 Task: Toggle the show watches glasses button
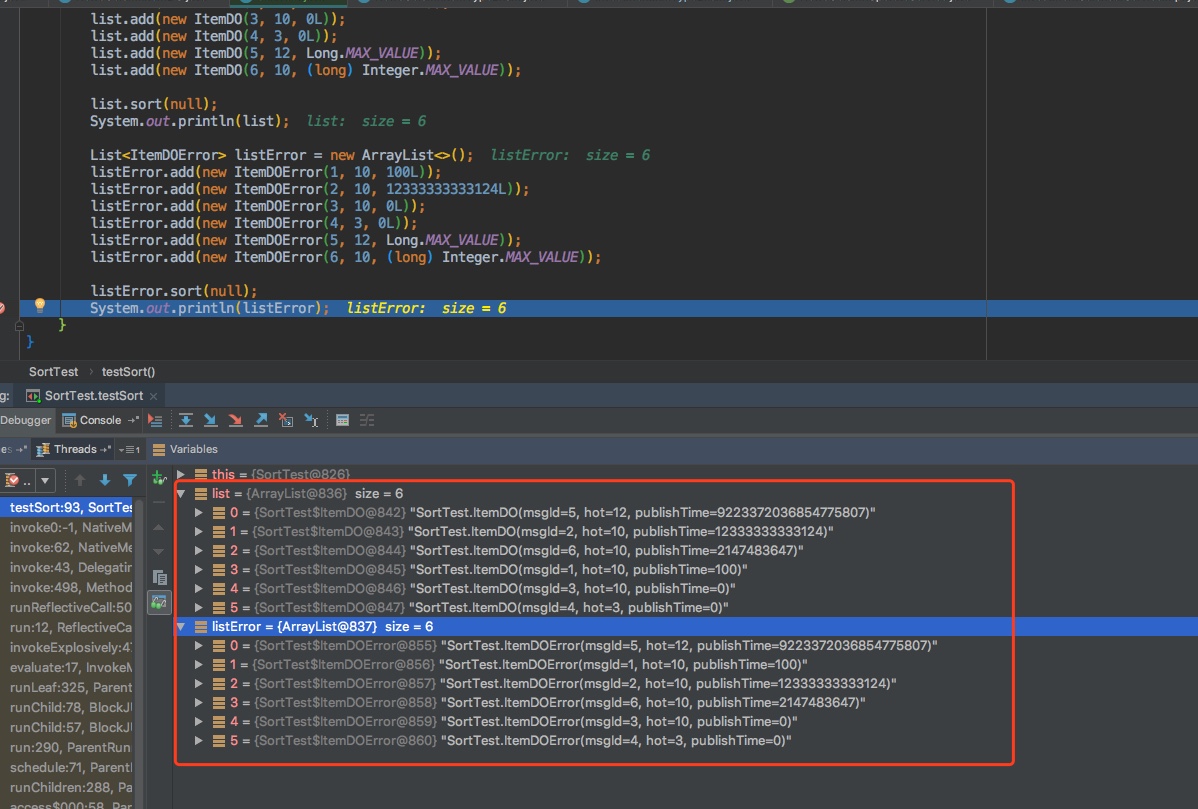(x=159, y=602)
